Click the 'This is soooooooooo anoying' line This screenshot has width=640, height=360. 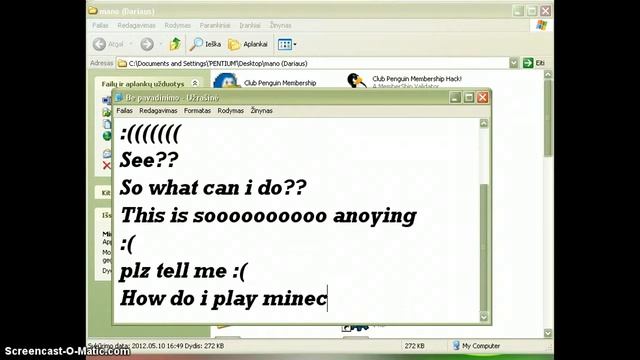(x=268, y=216)
